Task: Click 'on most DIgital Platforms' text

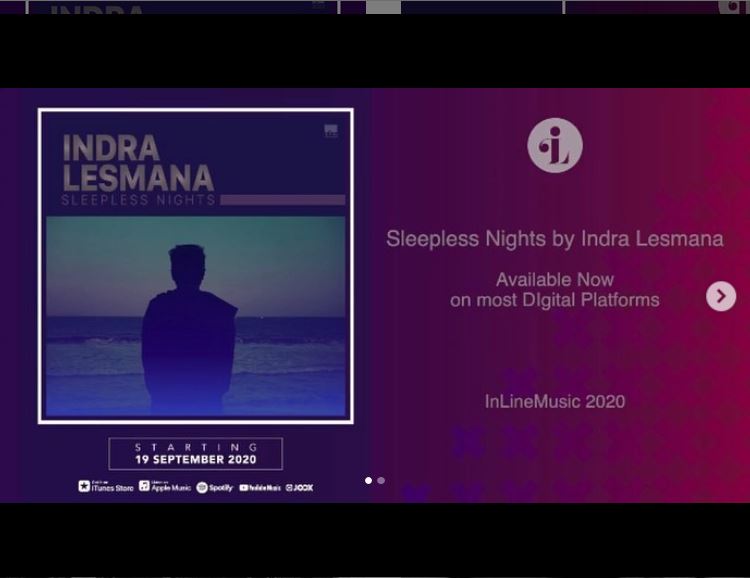Action: (555, 300)
